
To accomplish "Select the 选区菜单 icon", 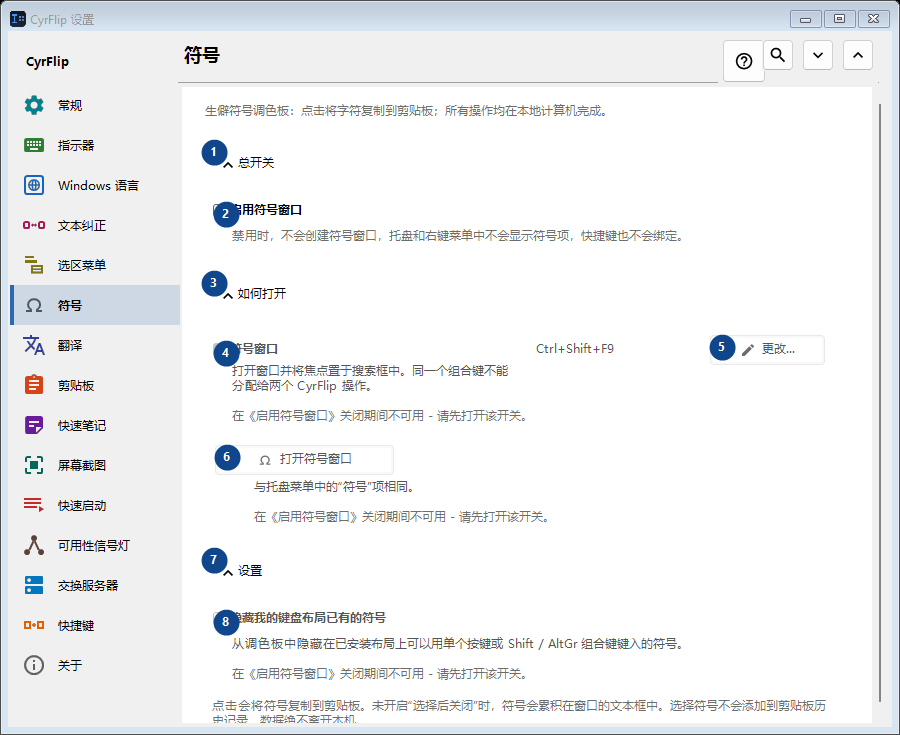I will (34, 265).
